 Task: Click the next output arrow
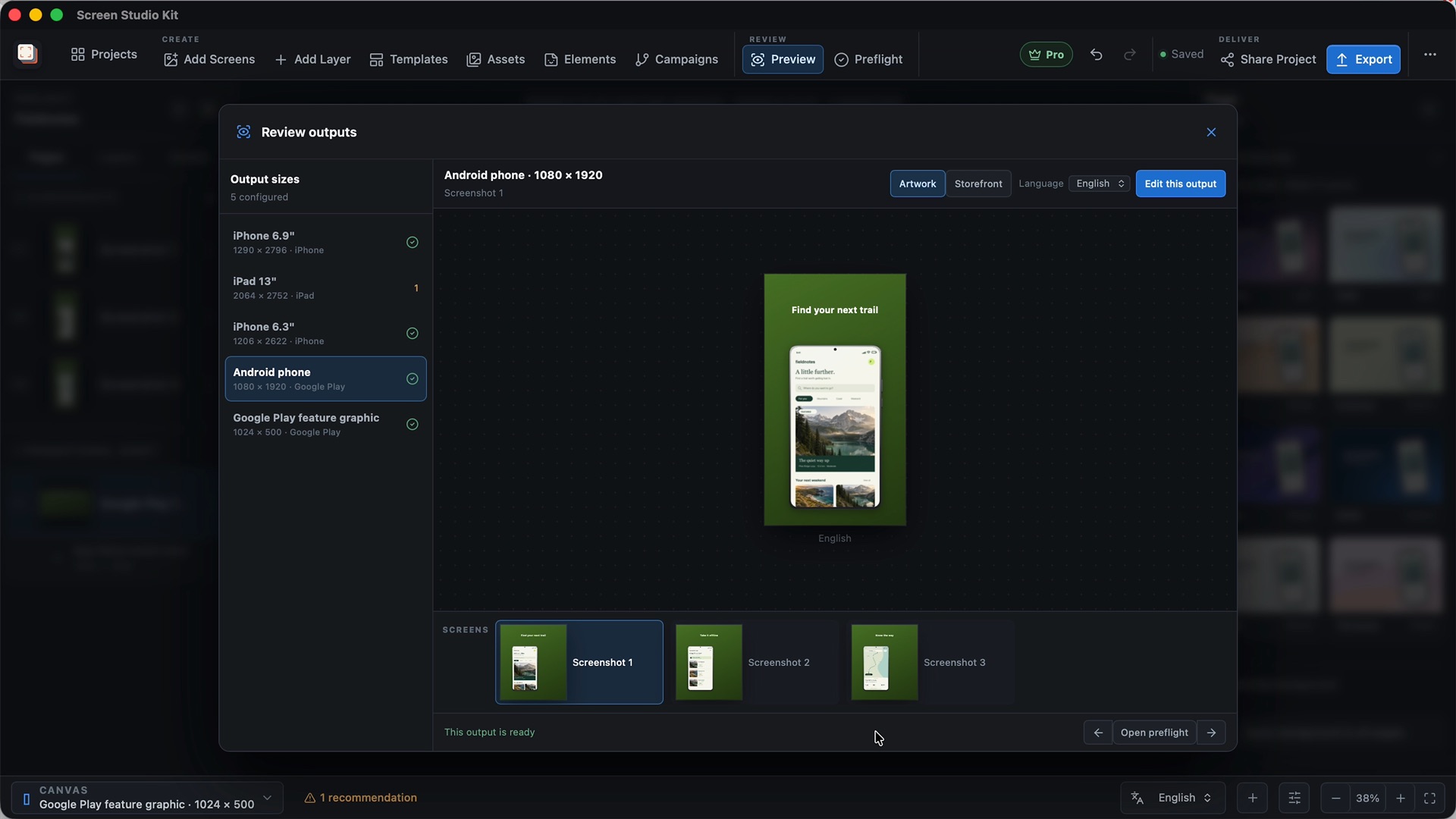click(1211, 733)
